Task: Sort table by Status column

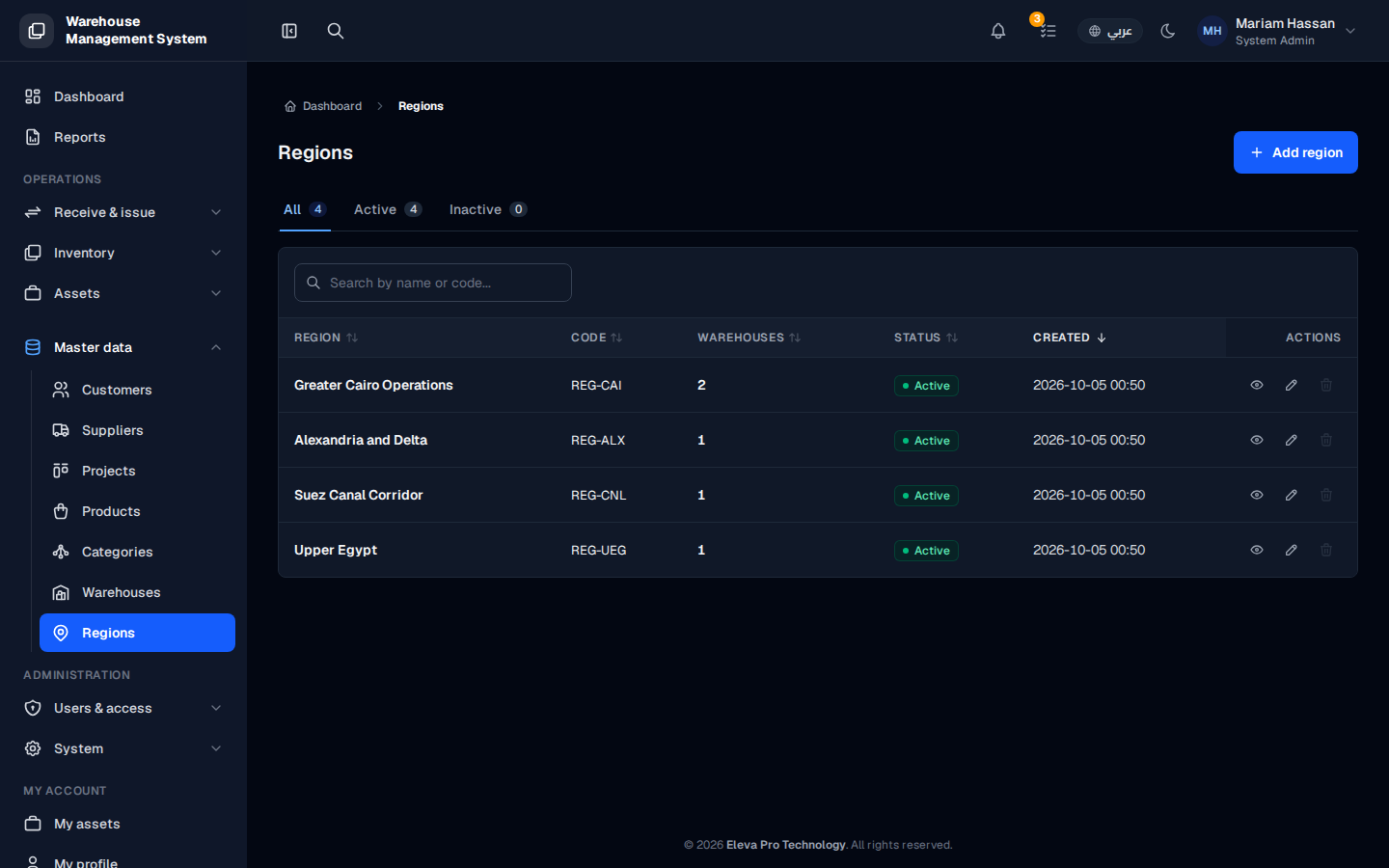Action: (x=926, y=338)
